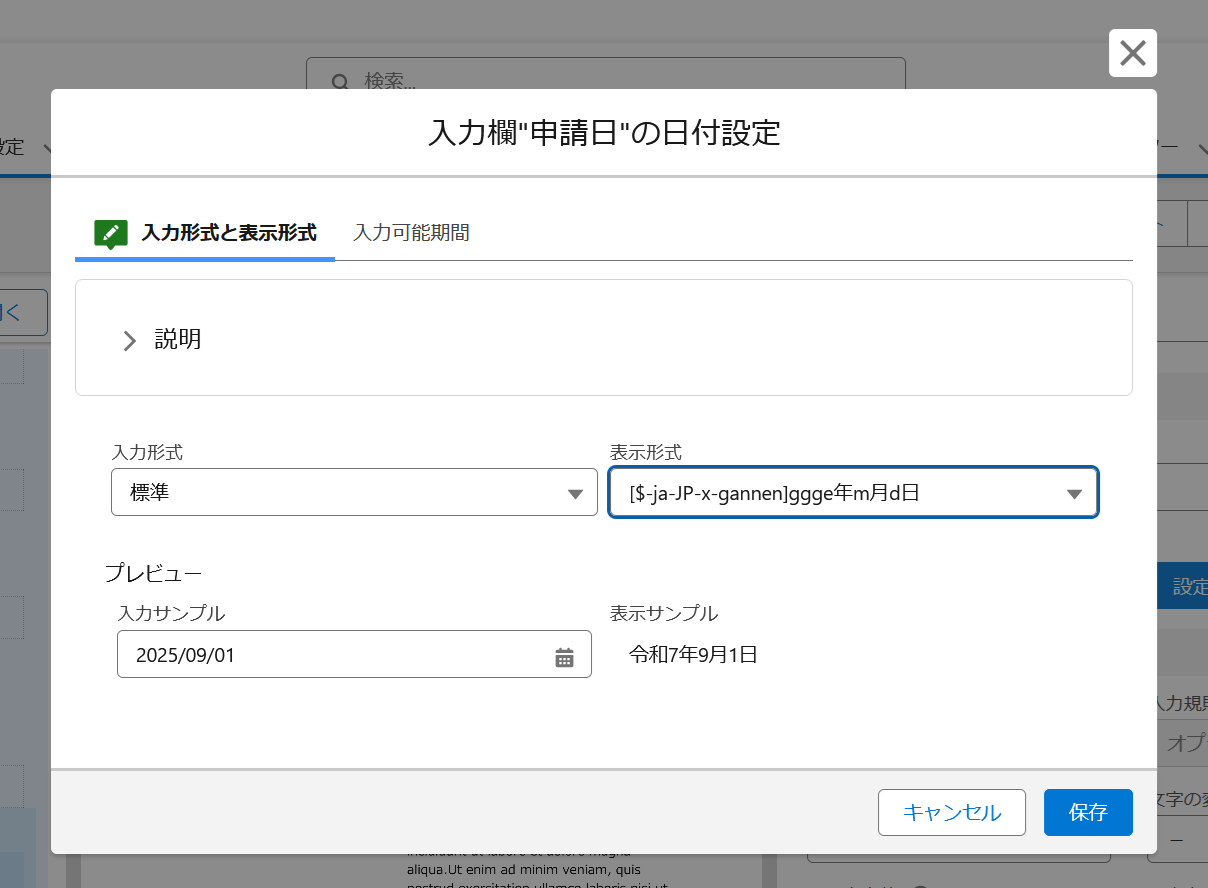The image size is (1208, 888).
Task: Open the calendar picker icon in 入力サンプル
Action: tap(564, 657)
